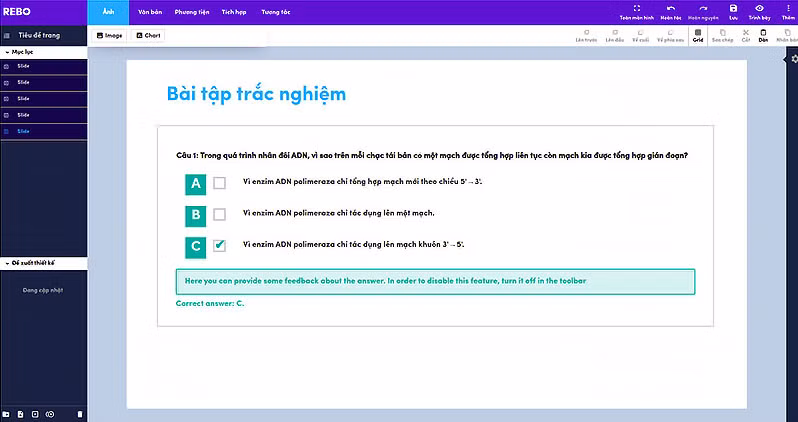
Task: Click the circular duplicate icon at bottom
Action: pos(50,414)
